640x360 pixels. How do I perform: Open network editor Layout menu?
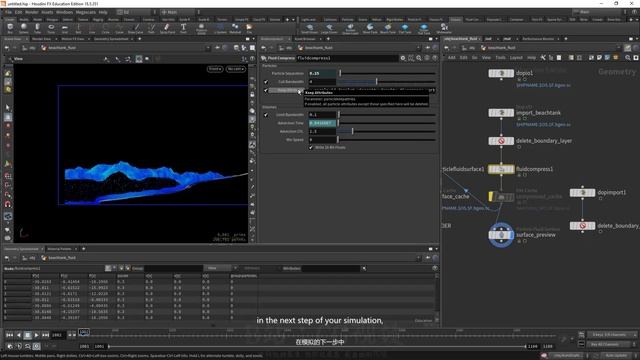[516, 58]
